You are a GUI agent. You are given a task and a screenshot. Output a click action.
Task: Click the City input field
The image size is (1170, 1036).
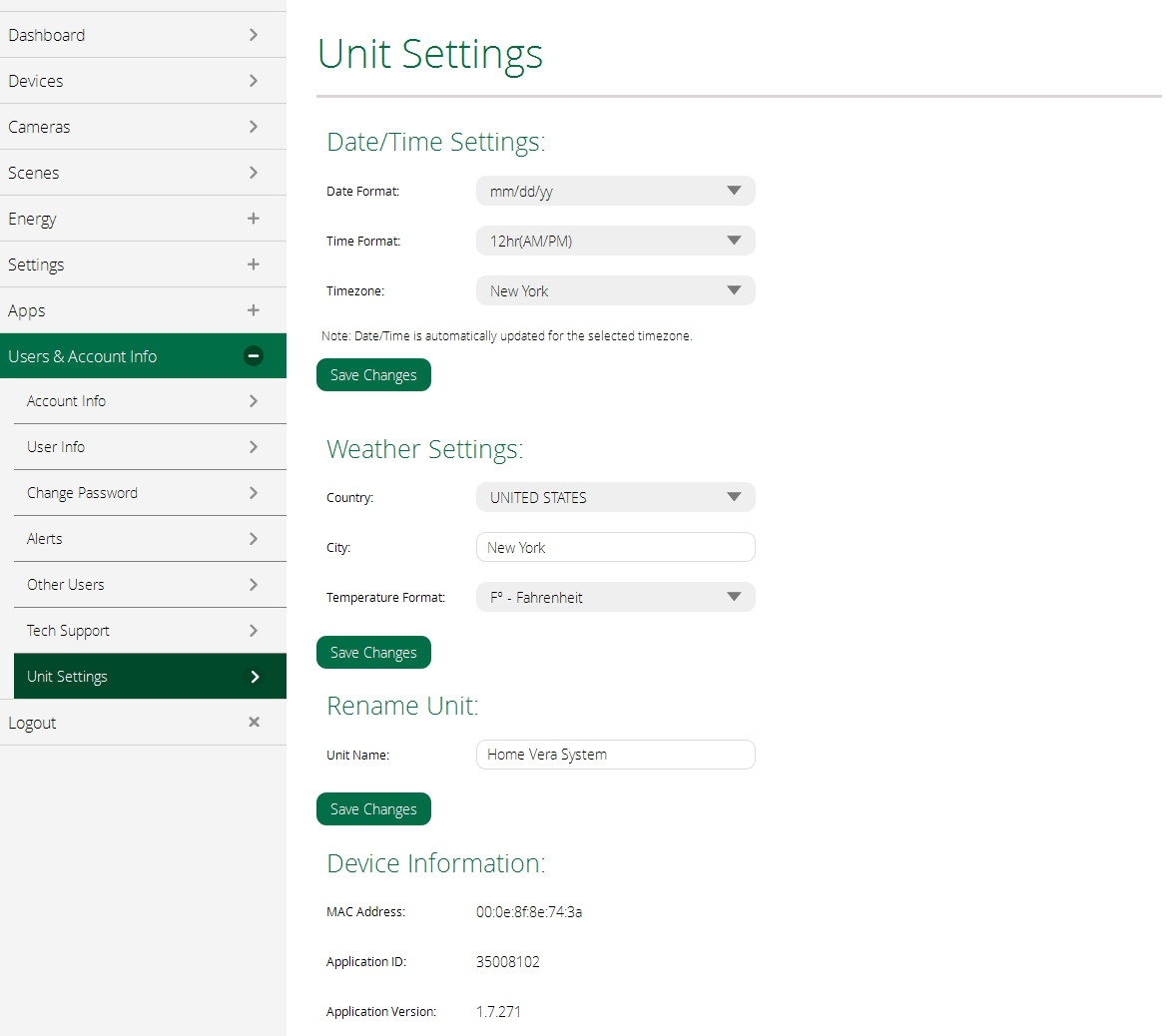click(616, 548)
